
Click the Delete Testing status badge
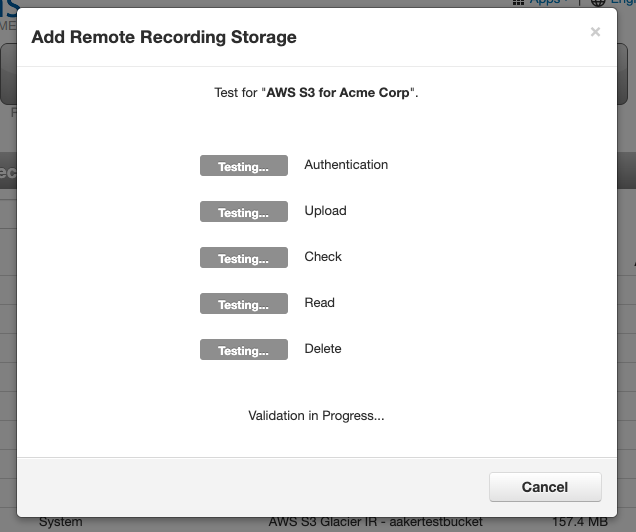pos(244,350)
